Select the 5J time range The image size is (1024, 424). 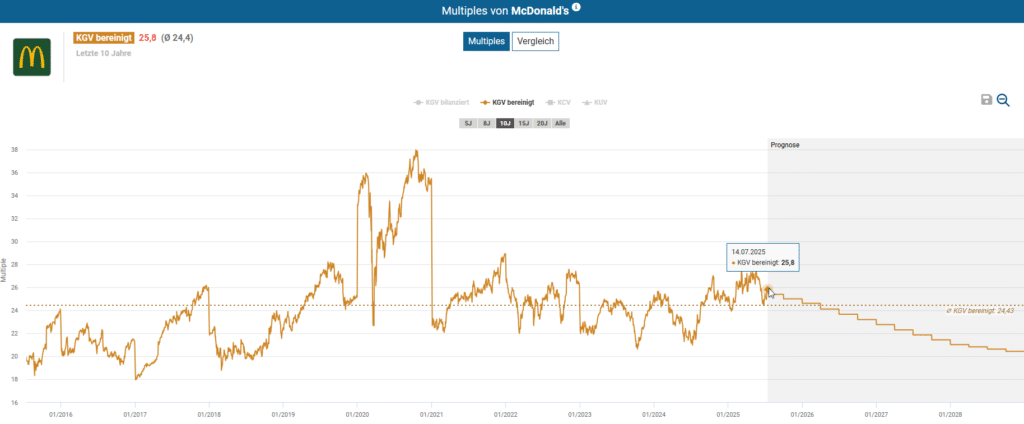tap(467, 123)
